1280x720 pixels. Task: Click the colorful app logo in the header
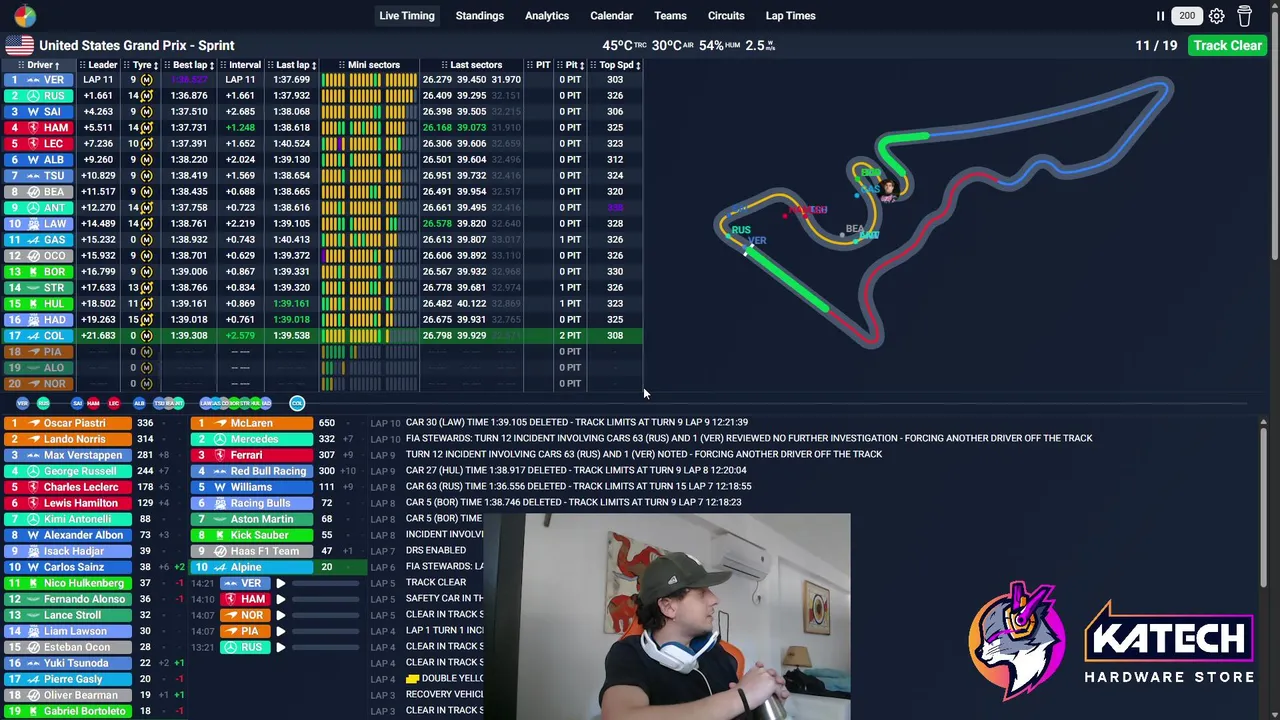tap(24, 16)
